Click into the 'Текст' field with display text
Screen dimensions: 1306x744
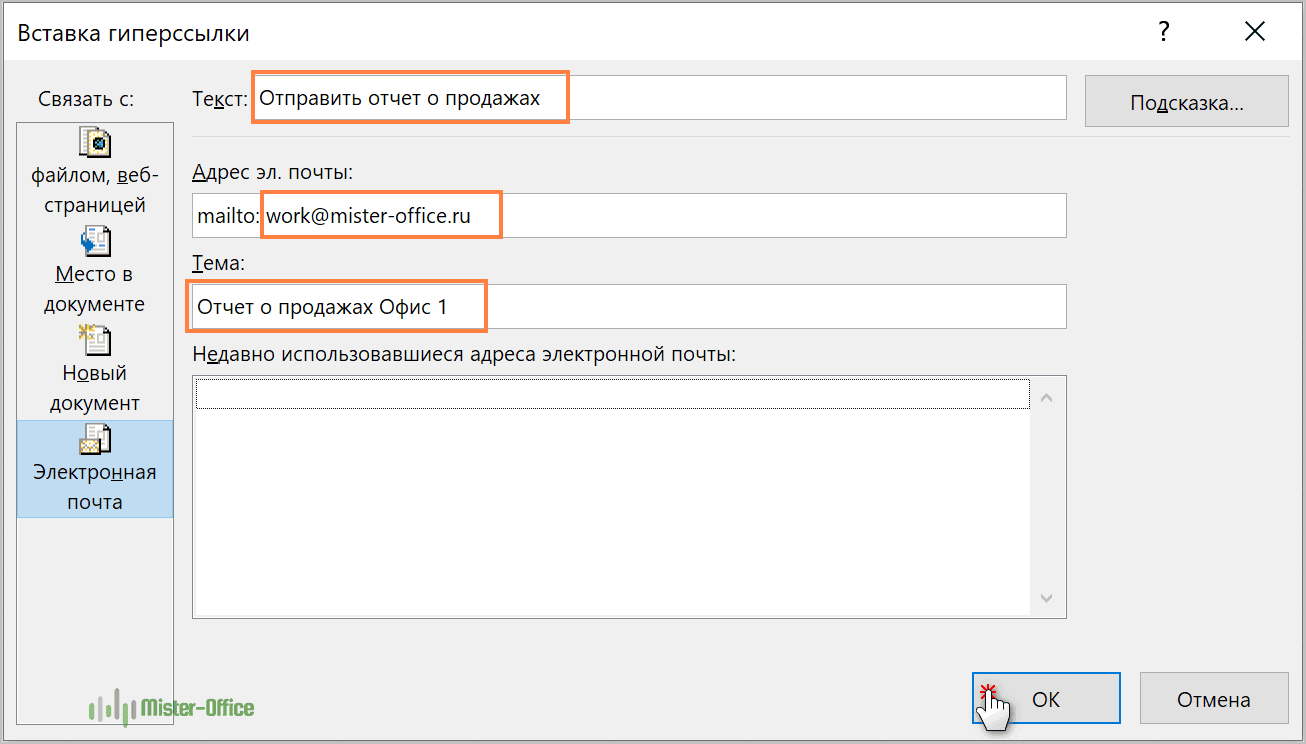coord(658,98)
